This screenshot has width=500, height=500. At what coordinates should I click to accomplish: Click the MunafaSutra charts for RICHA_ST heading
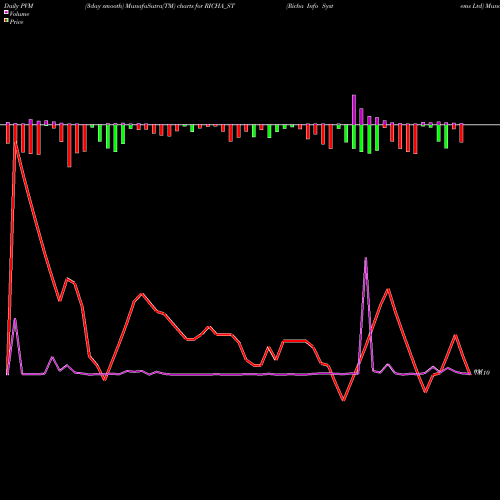tap(160, 6)
